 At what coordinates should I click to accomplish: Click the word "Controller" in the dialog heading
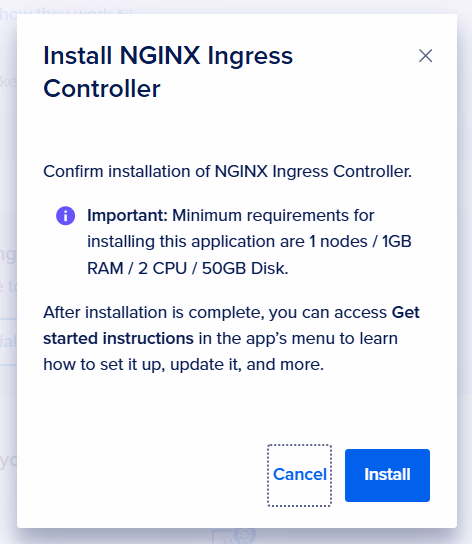tap(102, 89)
